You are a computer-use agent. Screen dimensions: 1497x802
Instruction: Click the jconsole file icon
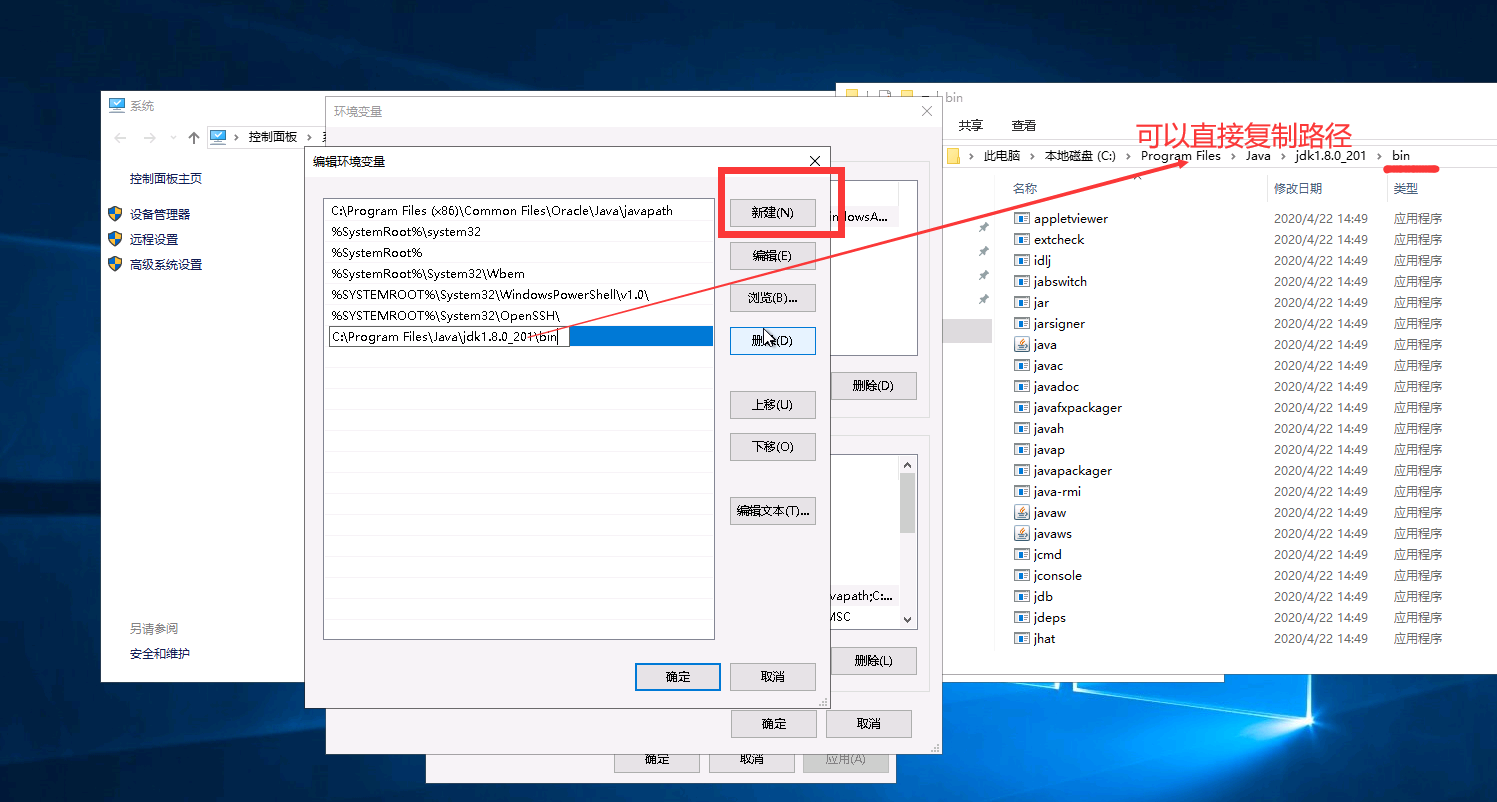point(1022,575)
